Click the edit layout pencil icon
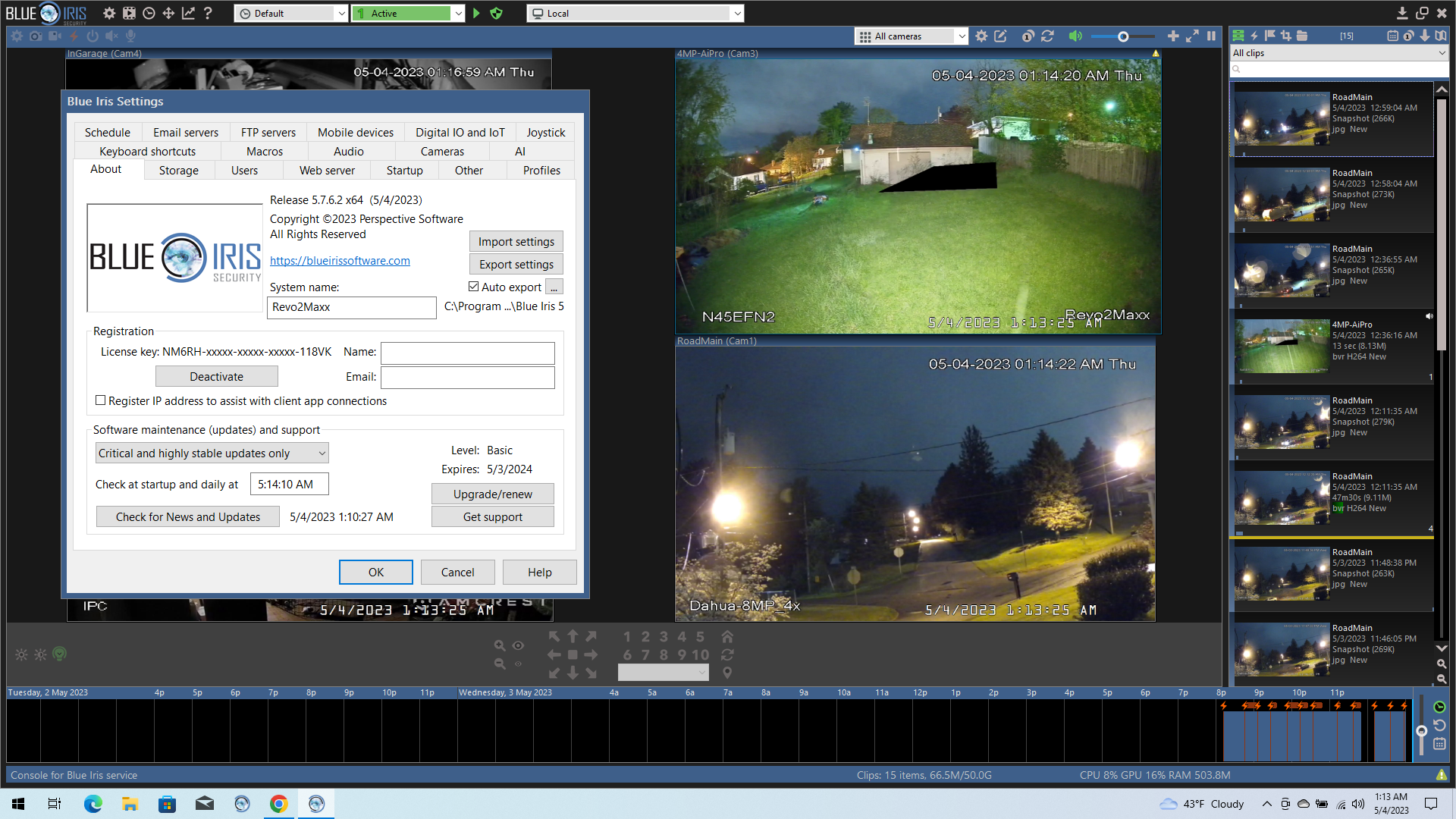Image resolution: width=1456 pixels, height=819 pixels. click(1001, 36)
